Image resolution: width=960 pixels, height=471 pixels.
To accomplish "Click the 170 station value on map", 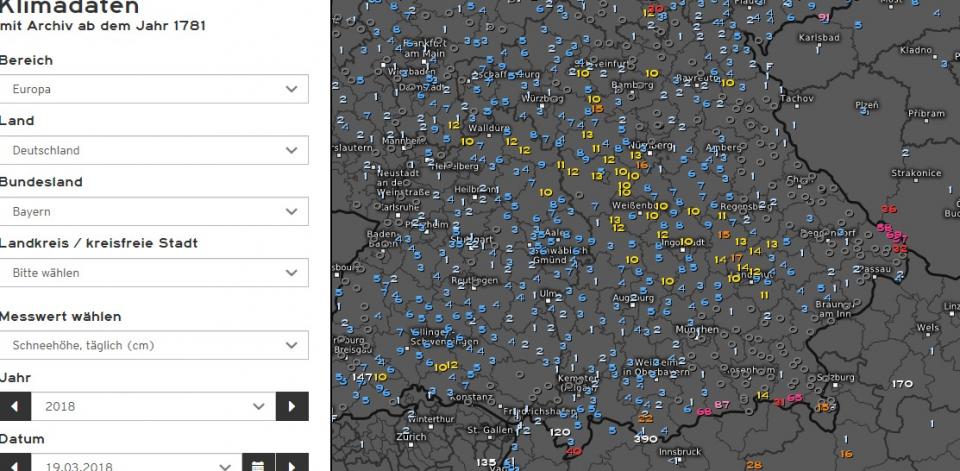I will point(902,384).
